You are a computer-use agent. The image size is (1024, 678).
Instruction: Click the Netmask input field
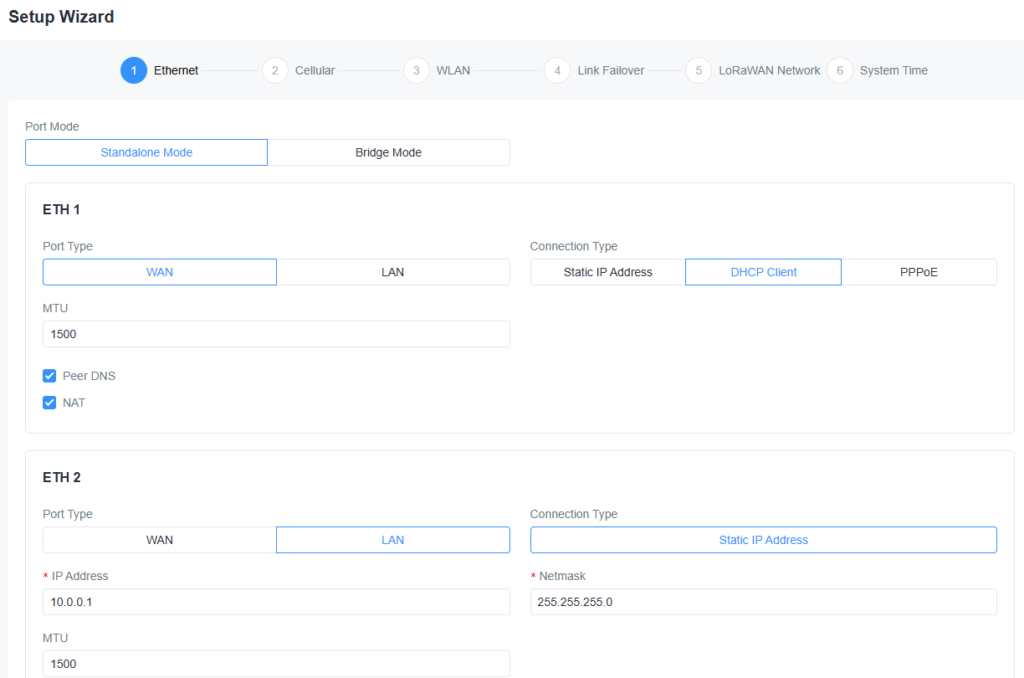click(763, 602)
